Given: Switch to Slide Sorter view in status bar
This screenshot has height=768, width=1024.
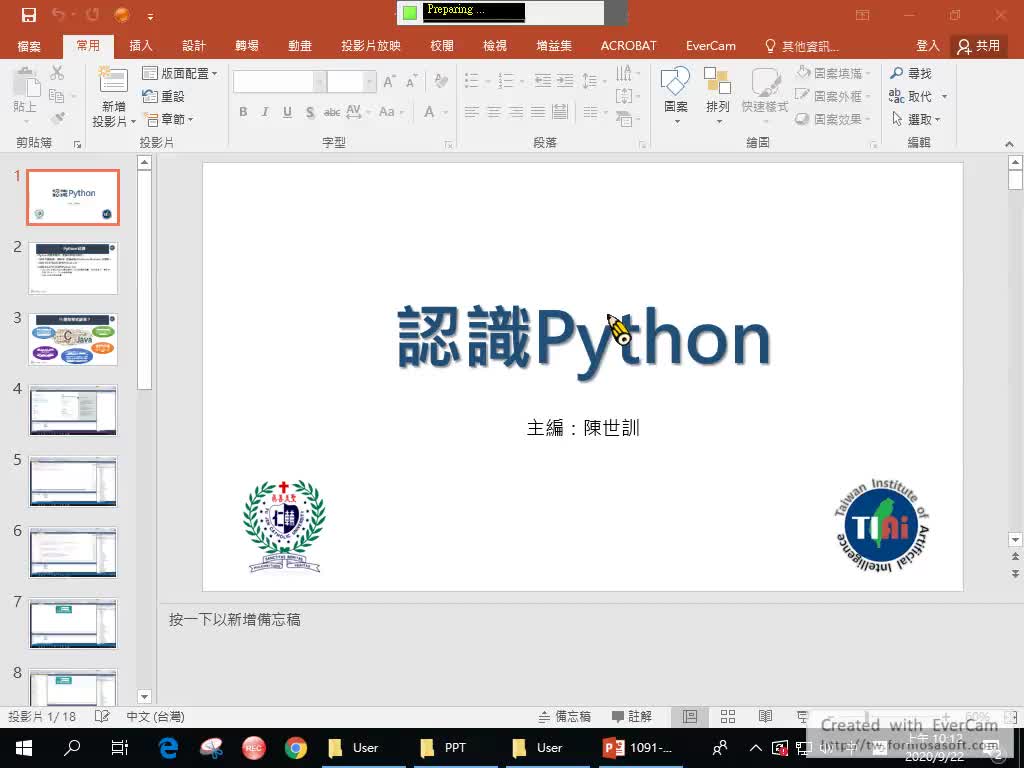Looking at the screenshot, I should coord(728,716).
